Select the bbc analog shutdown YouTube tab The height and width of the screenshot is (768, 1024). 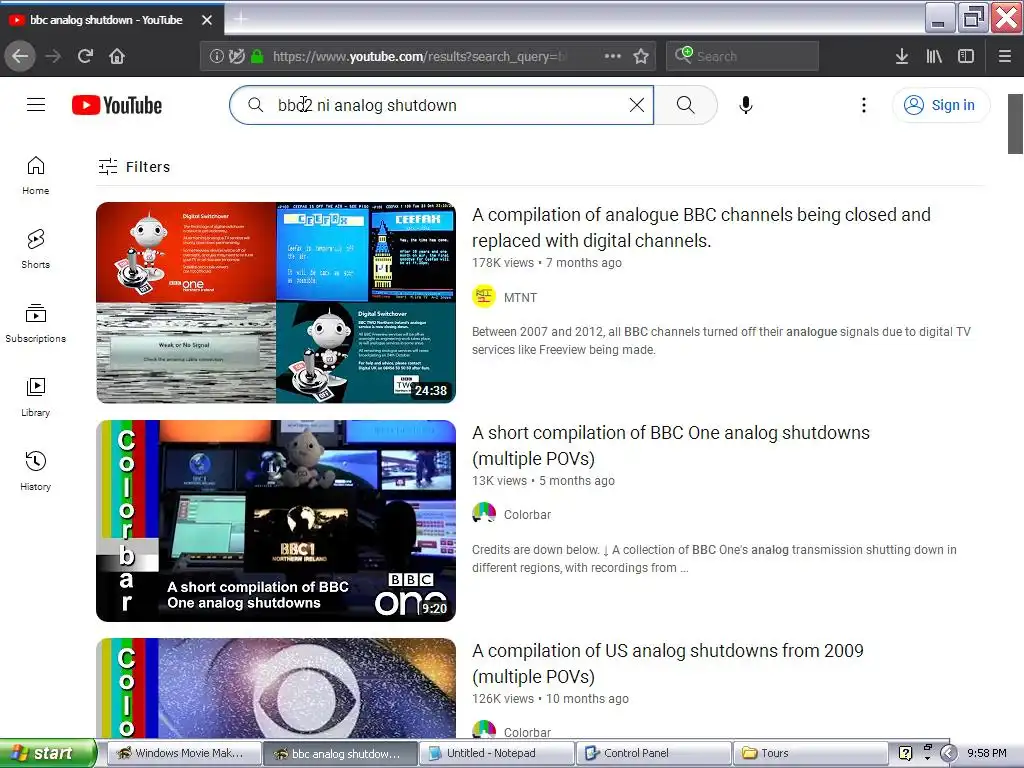coord(106,20)
